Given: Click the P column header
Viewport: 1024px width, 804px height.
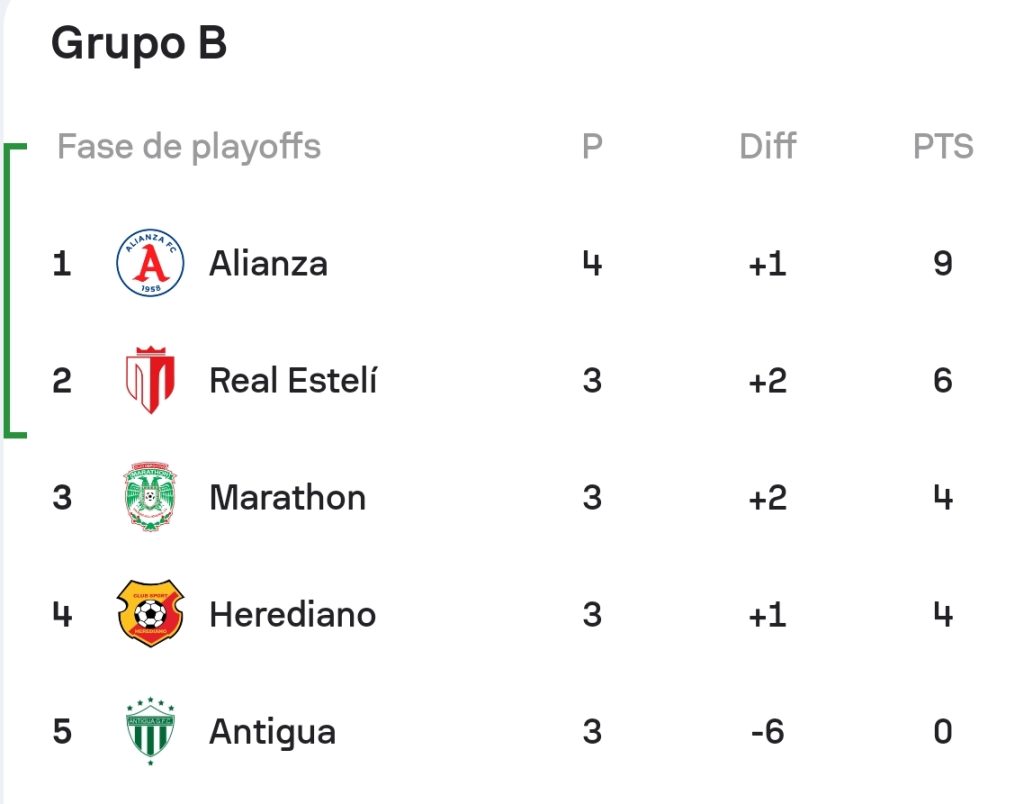Looking at the screenshot, I should pyautogui.click(x=592, y=146).
